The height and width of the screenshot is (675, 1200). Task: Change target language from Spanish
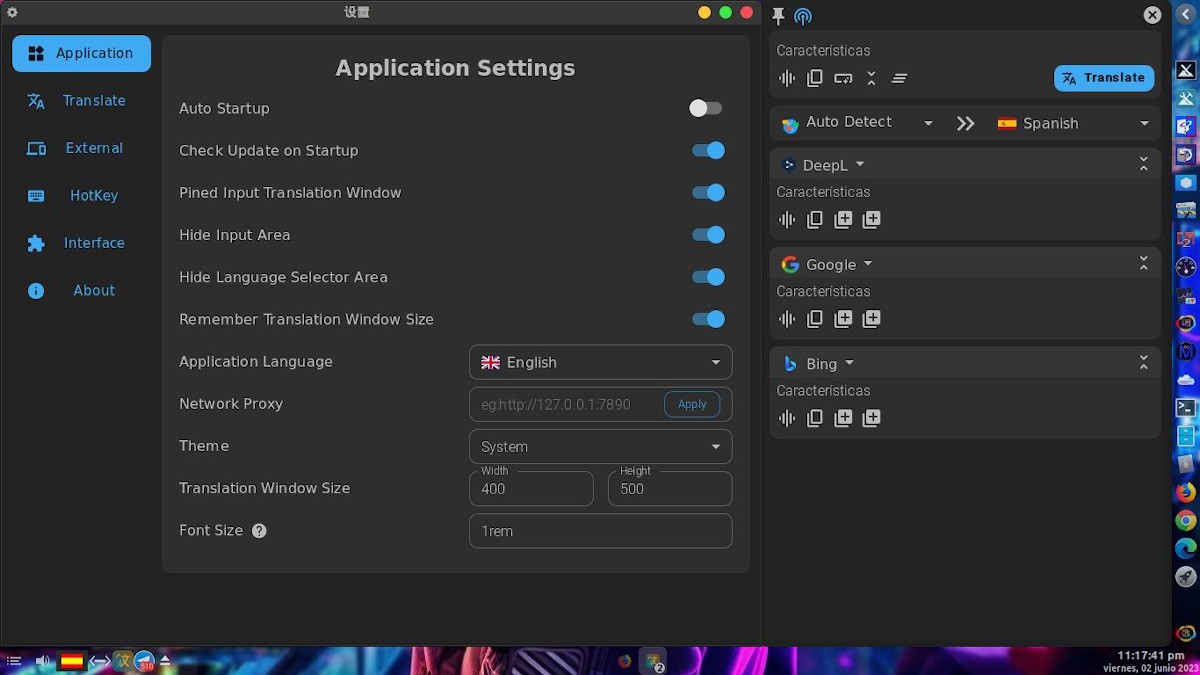pos(1073,123)
